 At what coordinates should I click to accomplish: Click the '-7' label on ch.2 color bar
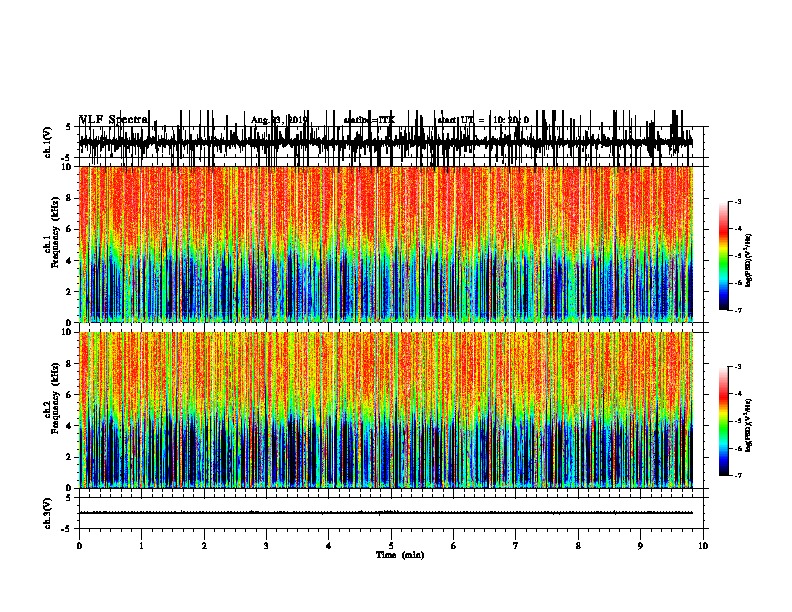click(737, 476)
